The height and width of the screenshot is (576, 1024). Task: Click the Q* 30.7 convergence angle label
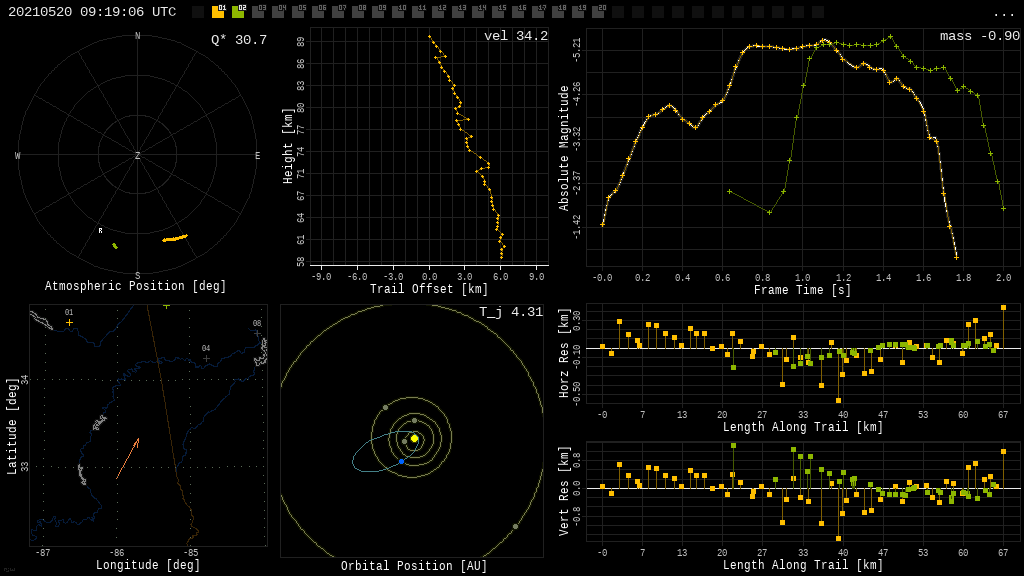(x=238, y=40)
